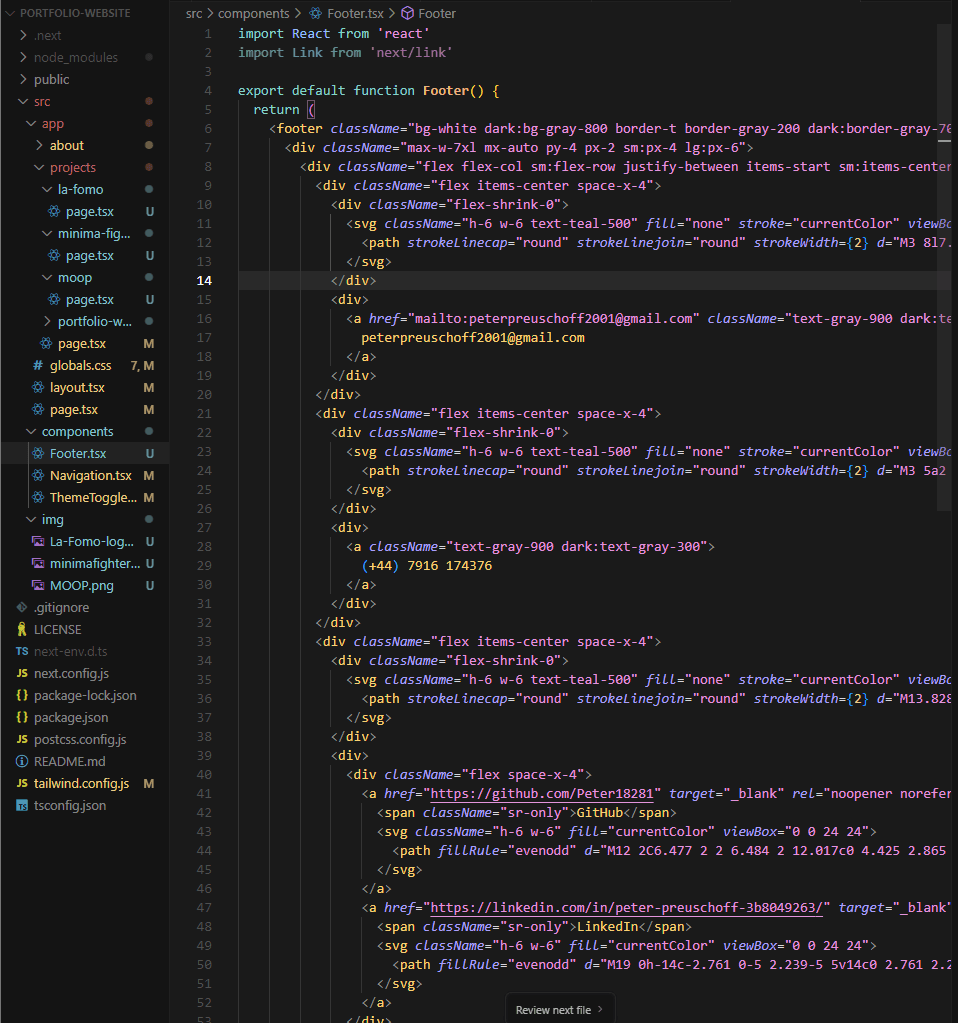Viewport: 958px width, 1023px height.
Task: Click the '7, M' badge beside globals.css
Action: point(142,365)
